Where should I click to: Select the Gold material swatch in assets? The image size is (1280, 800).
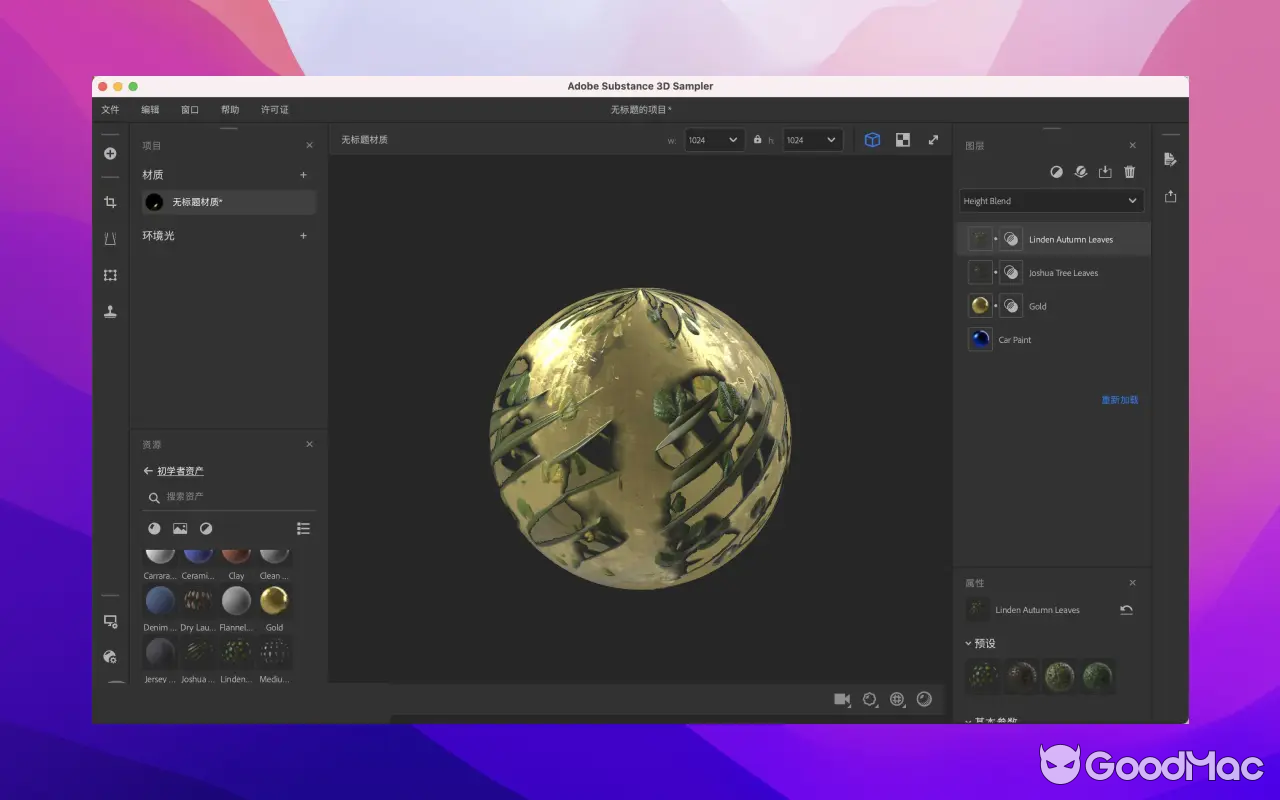click(274, 601)
